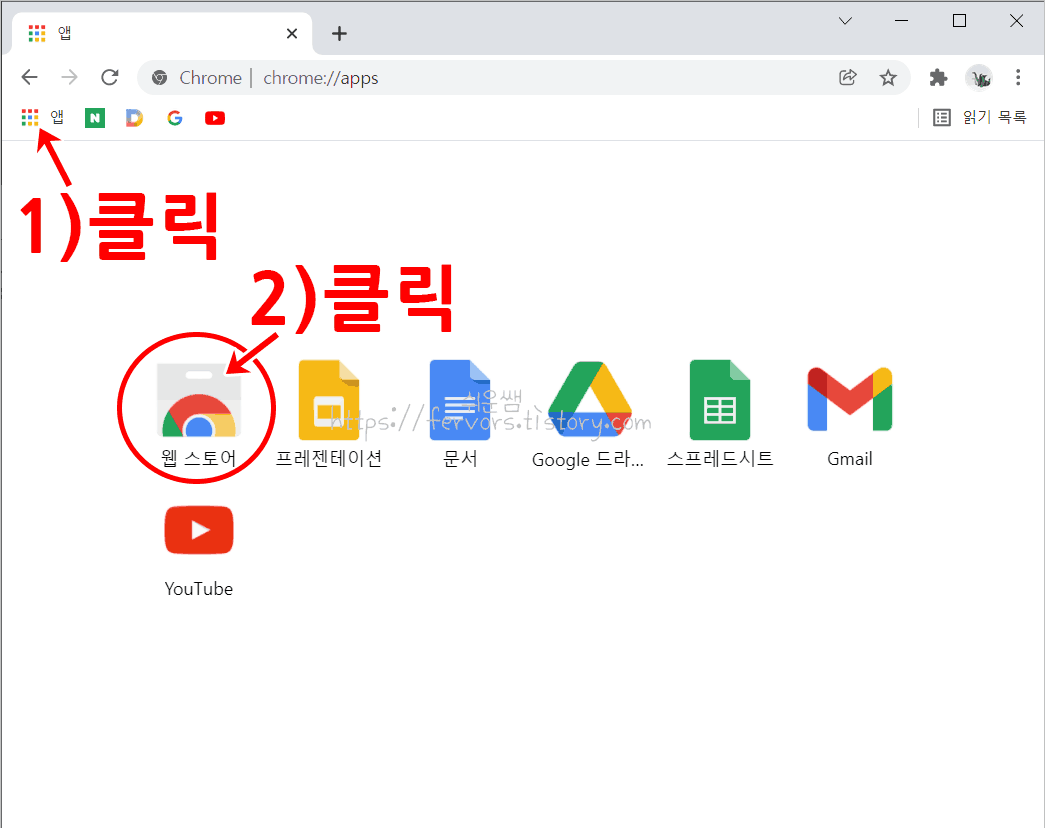Expand tab search dropdown arrow
This screenshot has height=828, width=1045.
(845, 21)
